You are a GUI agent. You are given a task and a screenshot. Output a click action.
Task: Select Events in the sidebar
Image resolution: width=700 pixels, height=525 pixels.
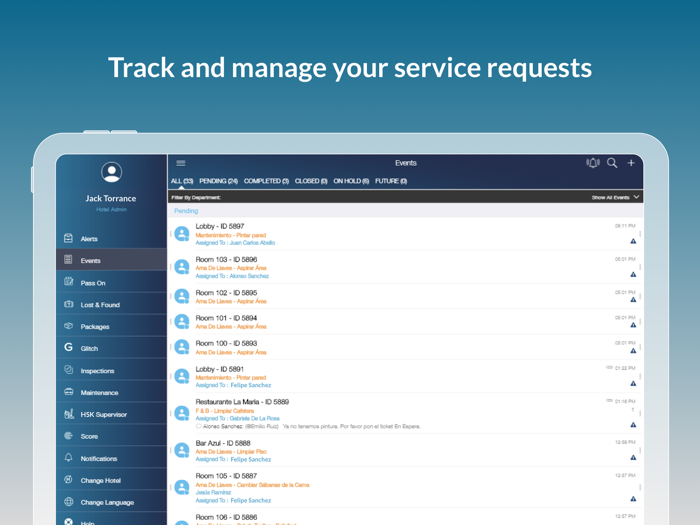tap(112, 260)
